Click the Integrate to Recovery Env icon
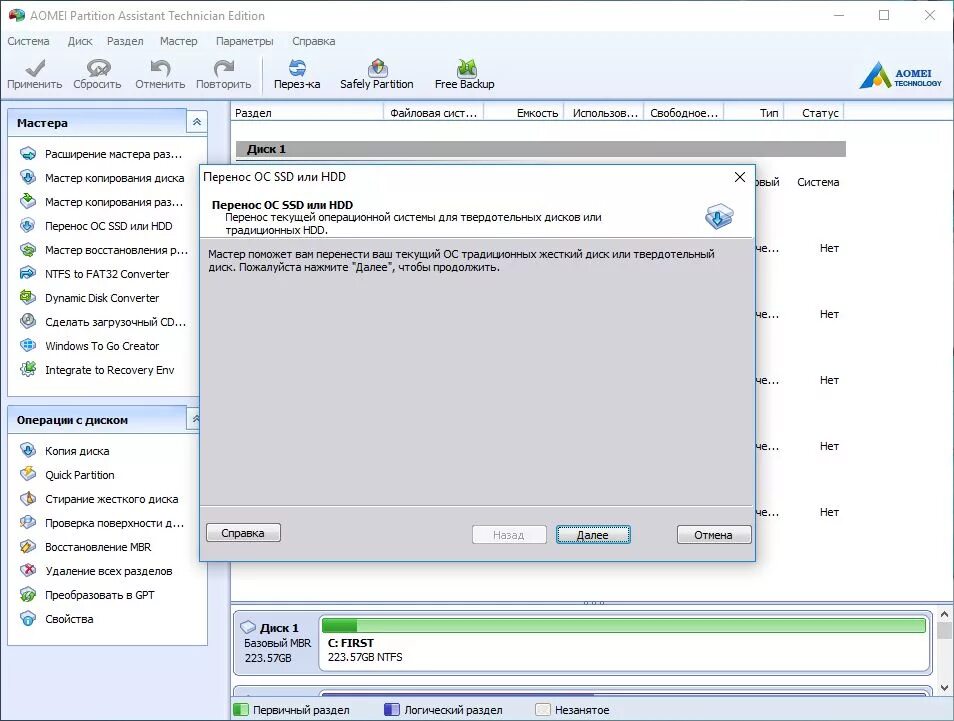 [28, 369]
